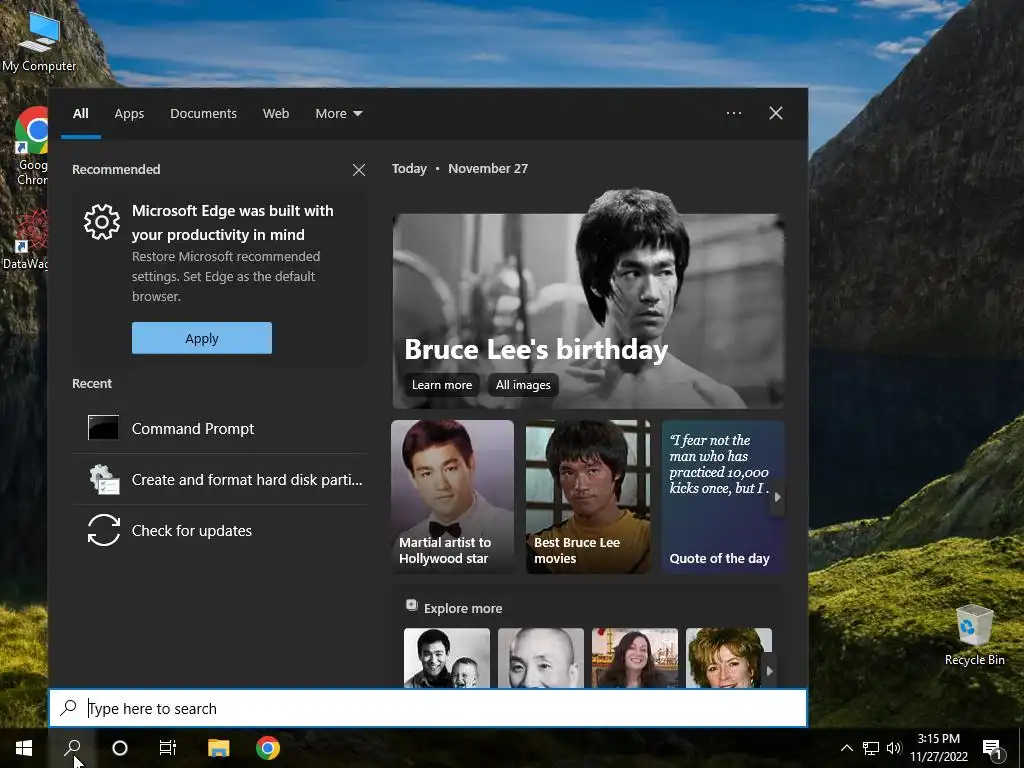Open the taskbar clock showing 3:15 PM
Viewport: 1024px width, 768px height.
[x=938, y=748]
